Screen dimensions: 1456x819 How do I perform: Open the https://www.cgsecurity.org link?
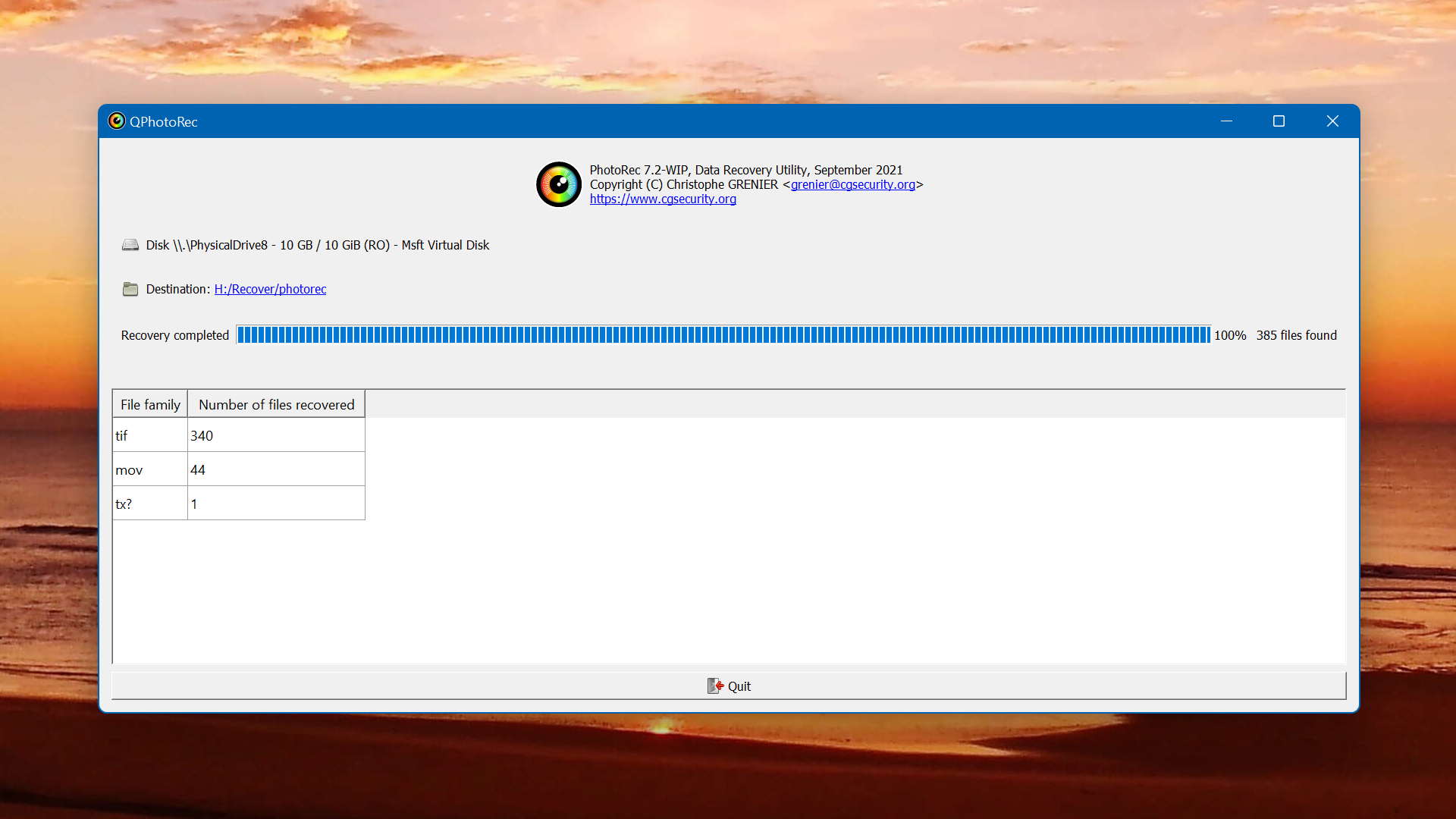pos(663,199)
